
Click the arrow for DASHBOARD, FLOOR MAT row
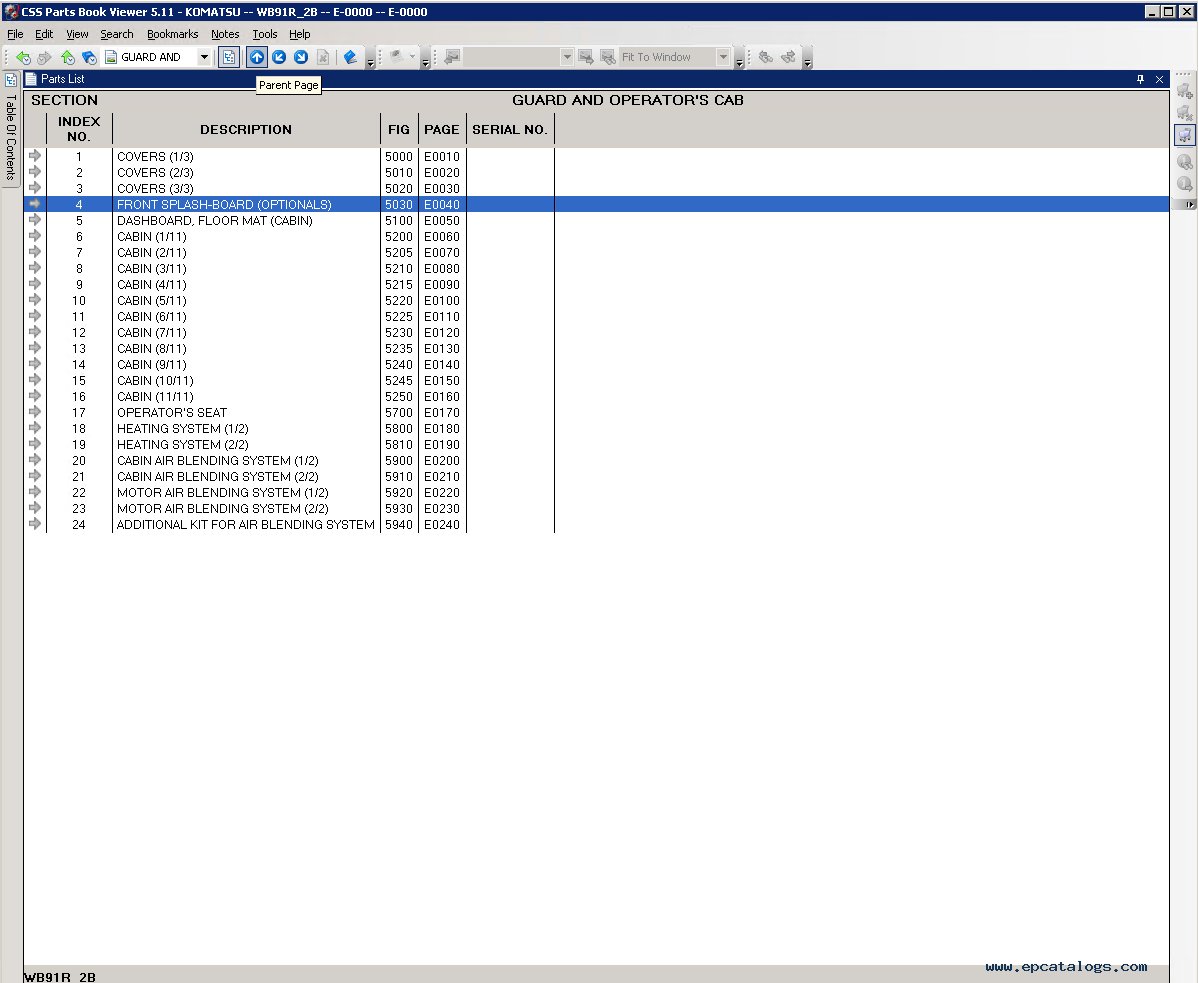(35, 220)
